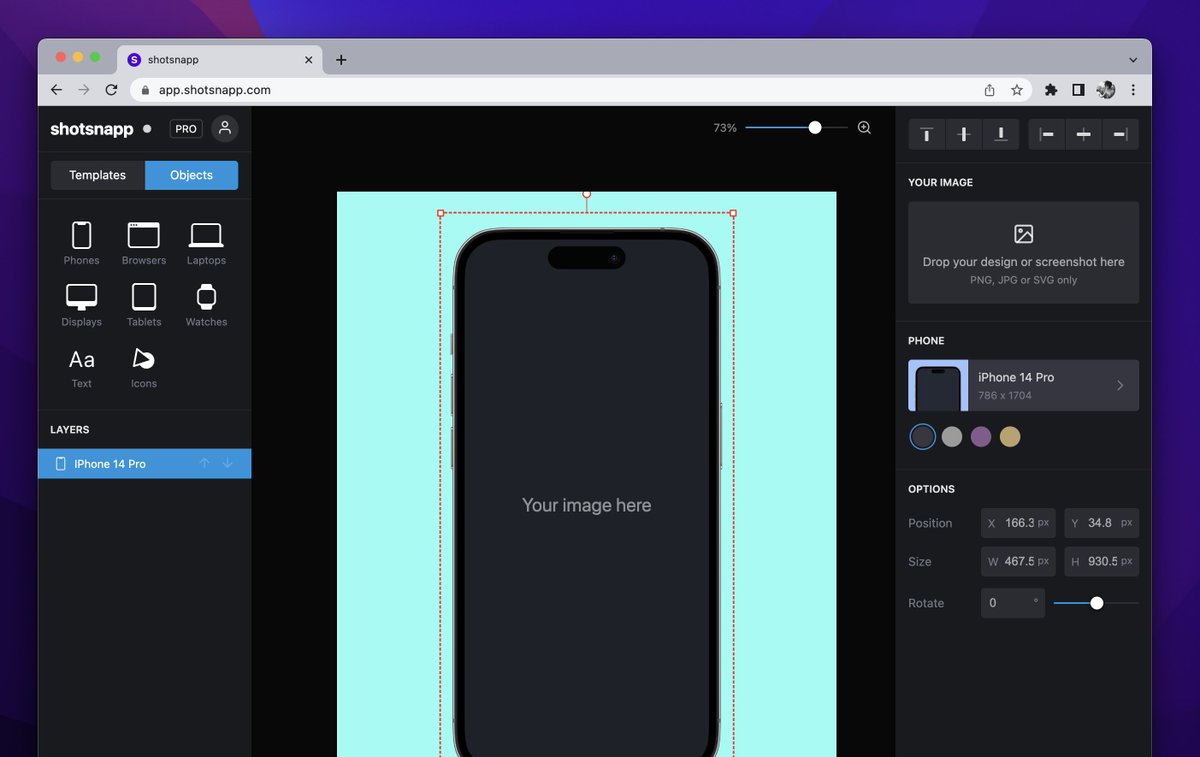The image size is (1200, 757).
Task: Choose the silver phone color
Action: coord(952,437)
